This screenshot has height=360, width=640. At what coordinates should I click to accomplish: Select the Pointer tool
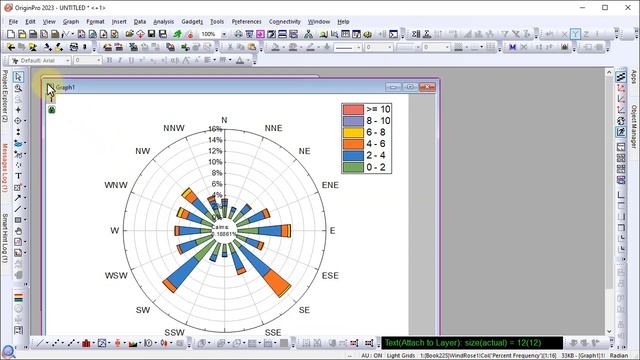click(18, 77)
